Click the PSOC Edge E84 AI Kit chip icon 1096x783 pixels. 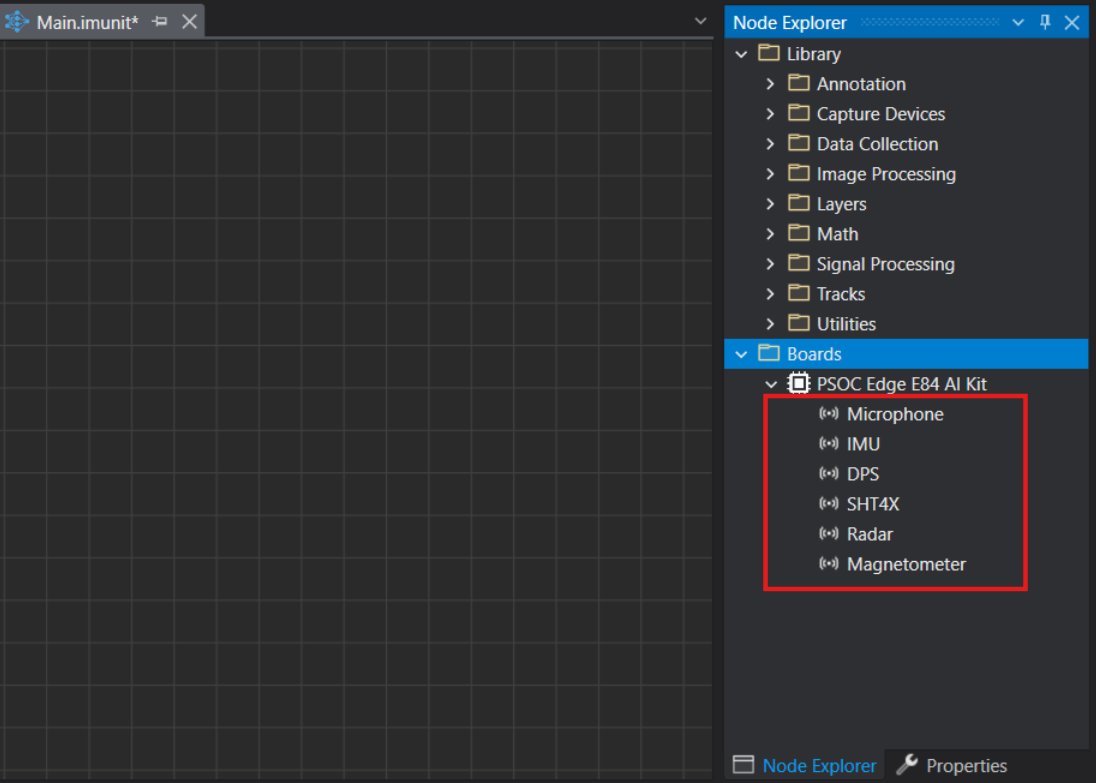click(799, 384)
